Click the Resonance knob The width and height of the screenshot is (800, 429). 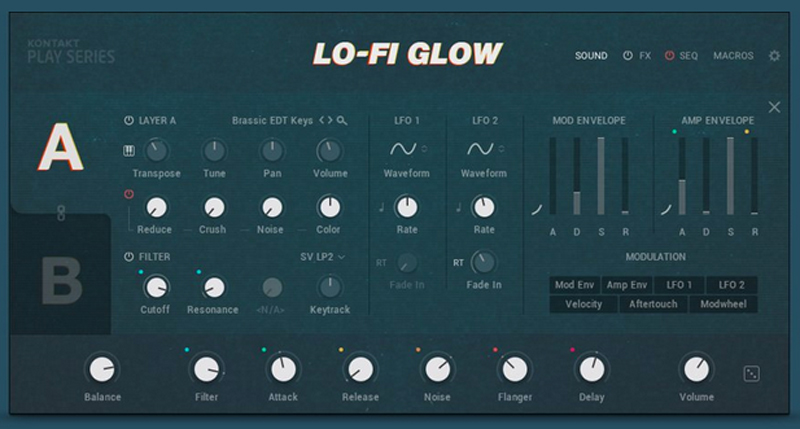(x=214, y=288)
